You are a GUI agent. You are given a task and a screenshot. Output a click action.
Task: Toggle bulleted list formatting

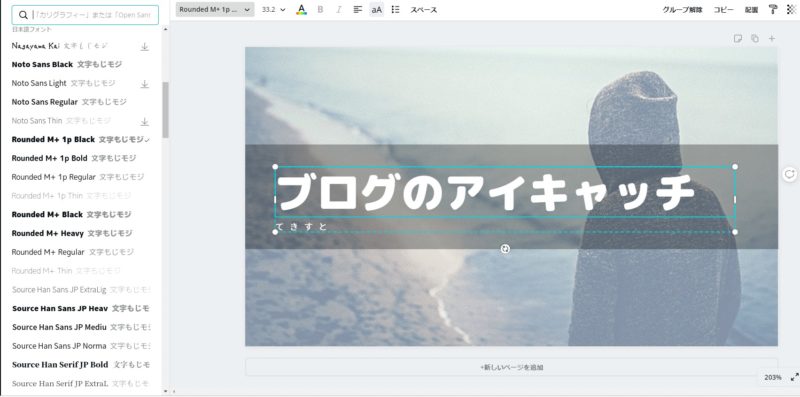pyautogui.click(x=395, y=10)
